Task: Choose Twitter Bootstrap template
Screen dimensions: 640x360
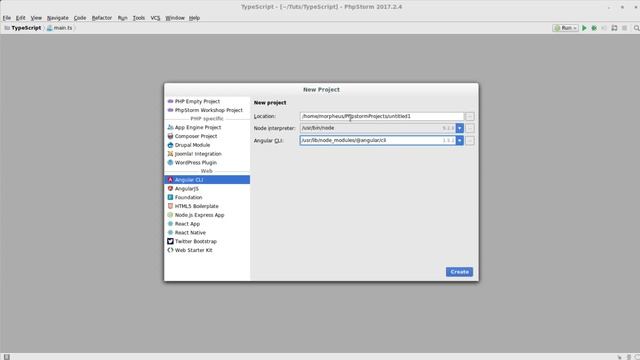Action: 207,241
